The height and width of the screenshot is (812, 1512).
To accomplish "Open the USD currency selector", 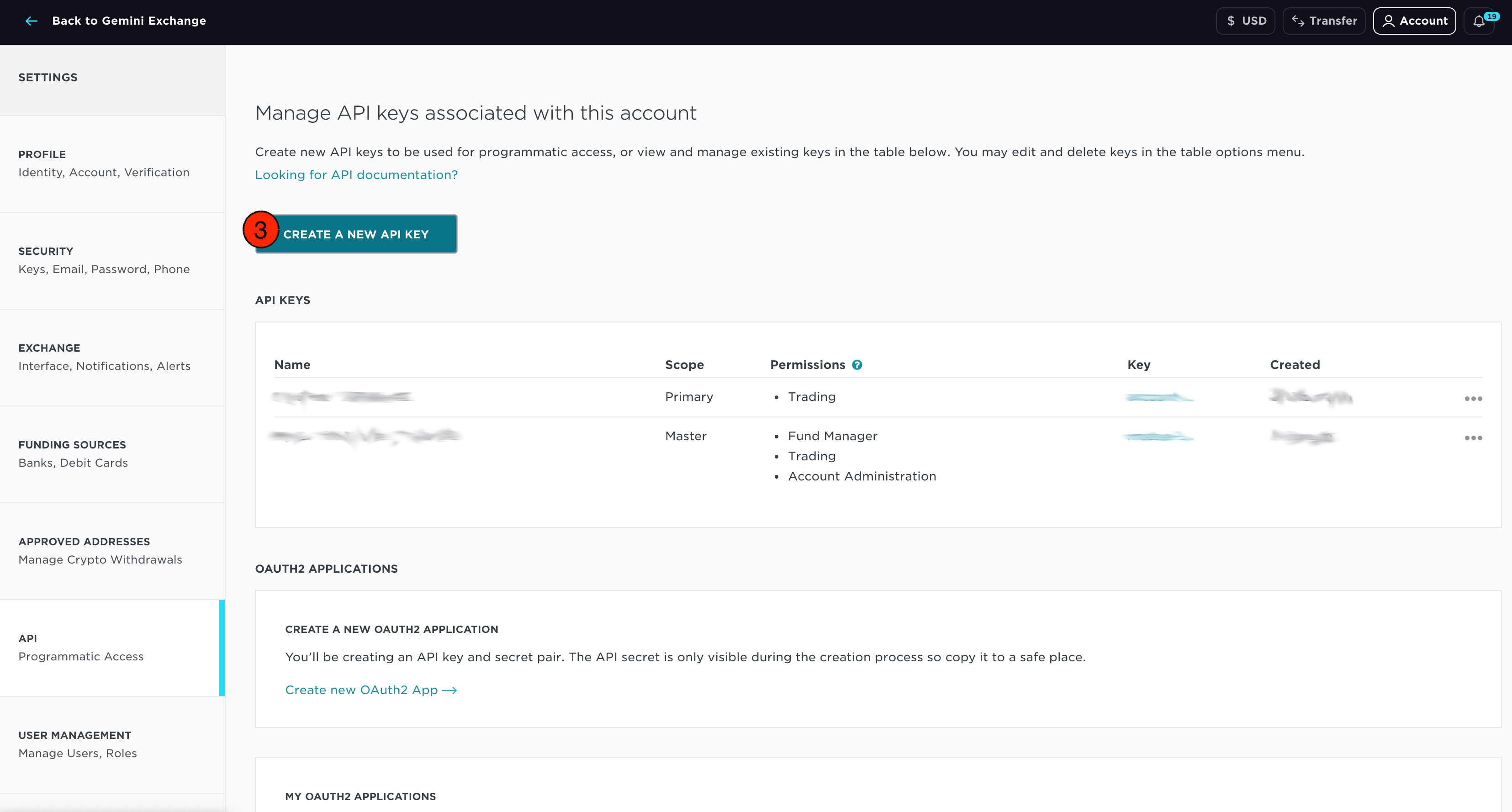I will [x=1246, y=21].
